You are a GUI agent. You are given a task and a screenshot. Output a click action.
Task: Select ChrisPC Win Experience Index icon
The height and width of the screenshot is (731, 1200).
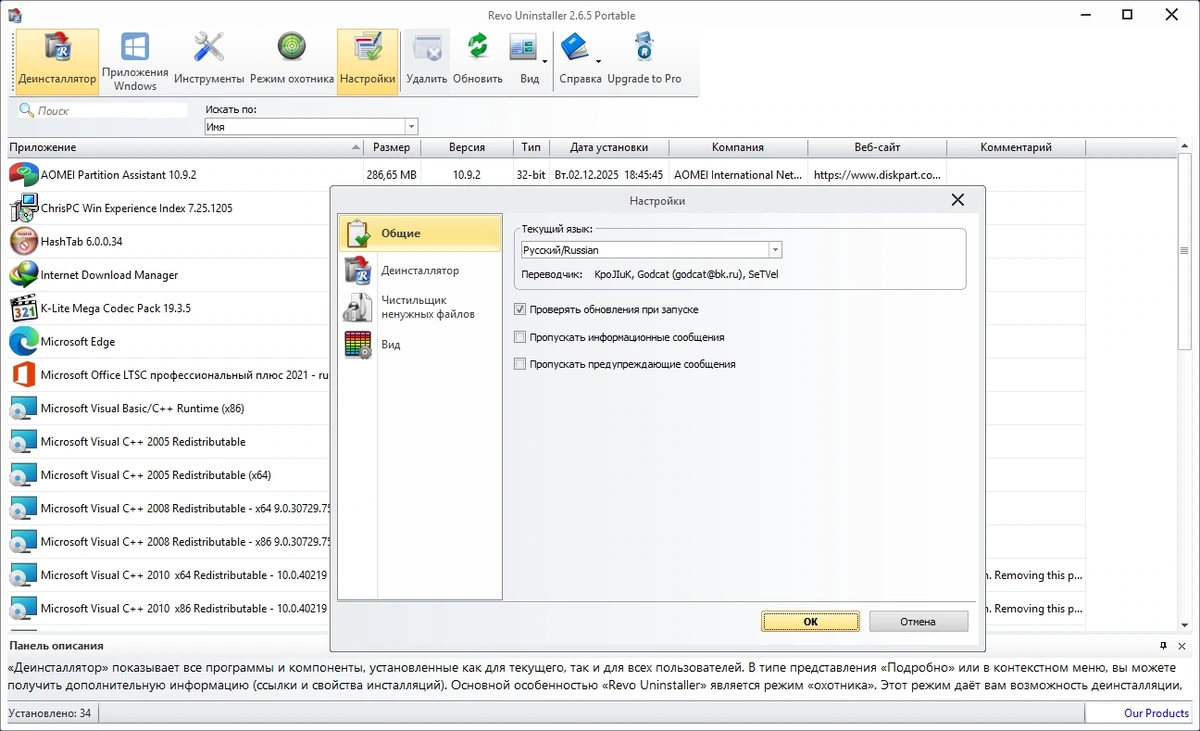24,208
